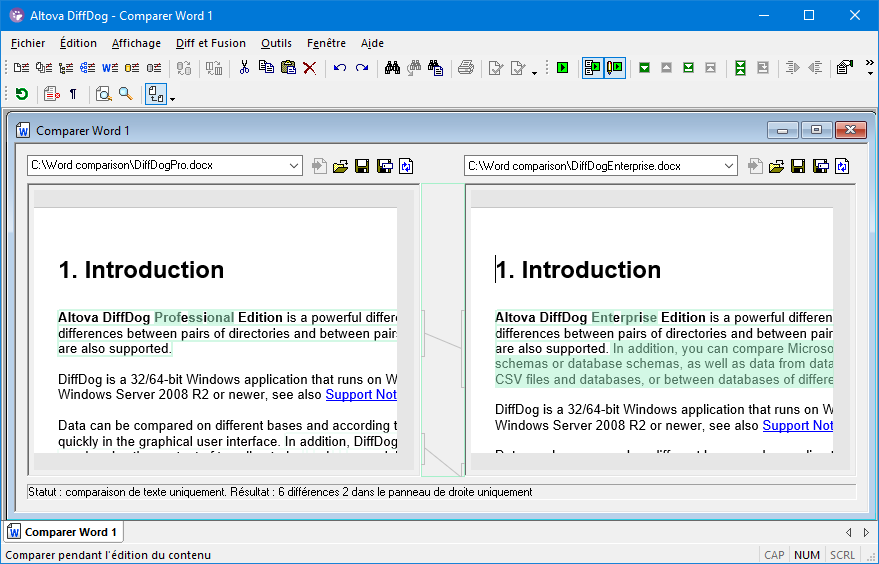Click the magnifier zoom icon
This screenshot has height=564, width=879.
coord(126,94)
